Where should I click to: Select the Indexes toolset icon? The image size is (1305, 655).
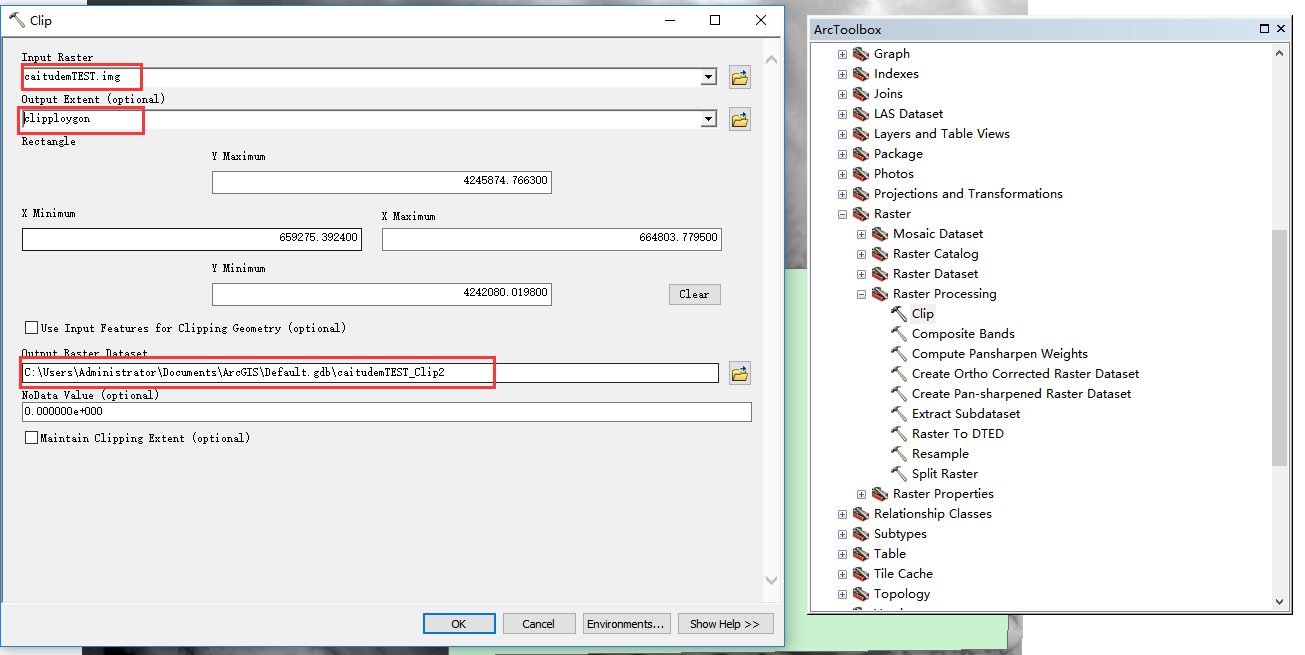click(x=861, y=74)
